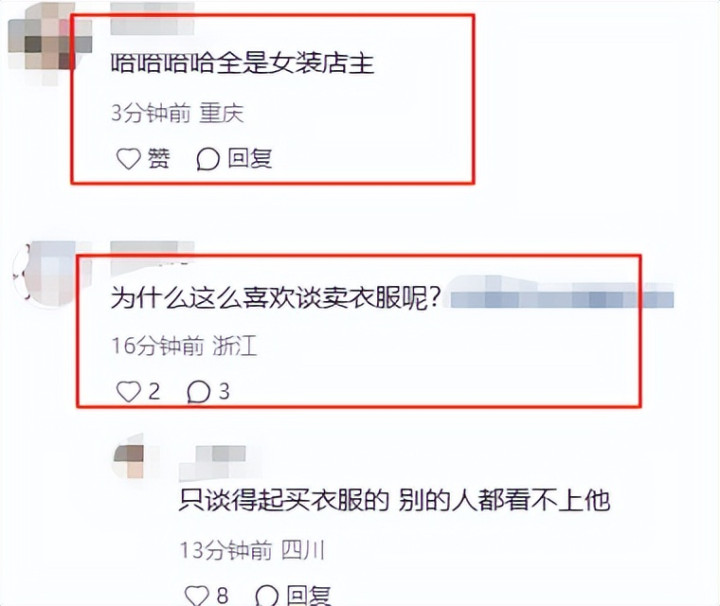Click blurred mention after 卖衣服呢 comment

point(562,292)
